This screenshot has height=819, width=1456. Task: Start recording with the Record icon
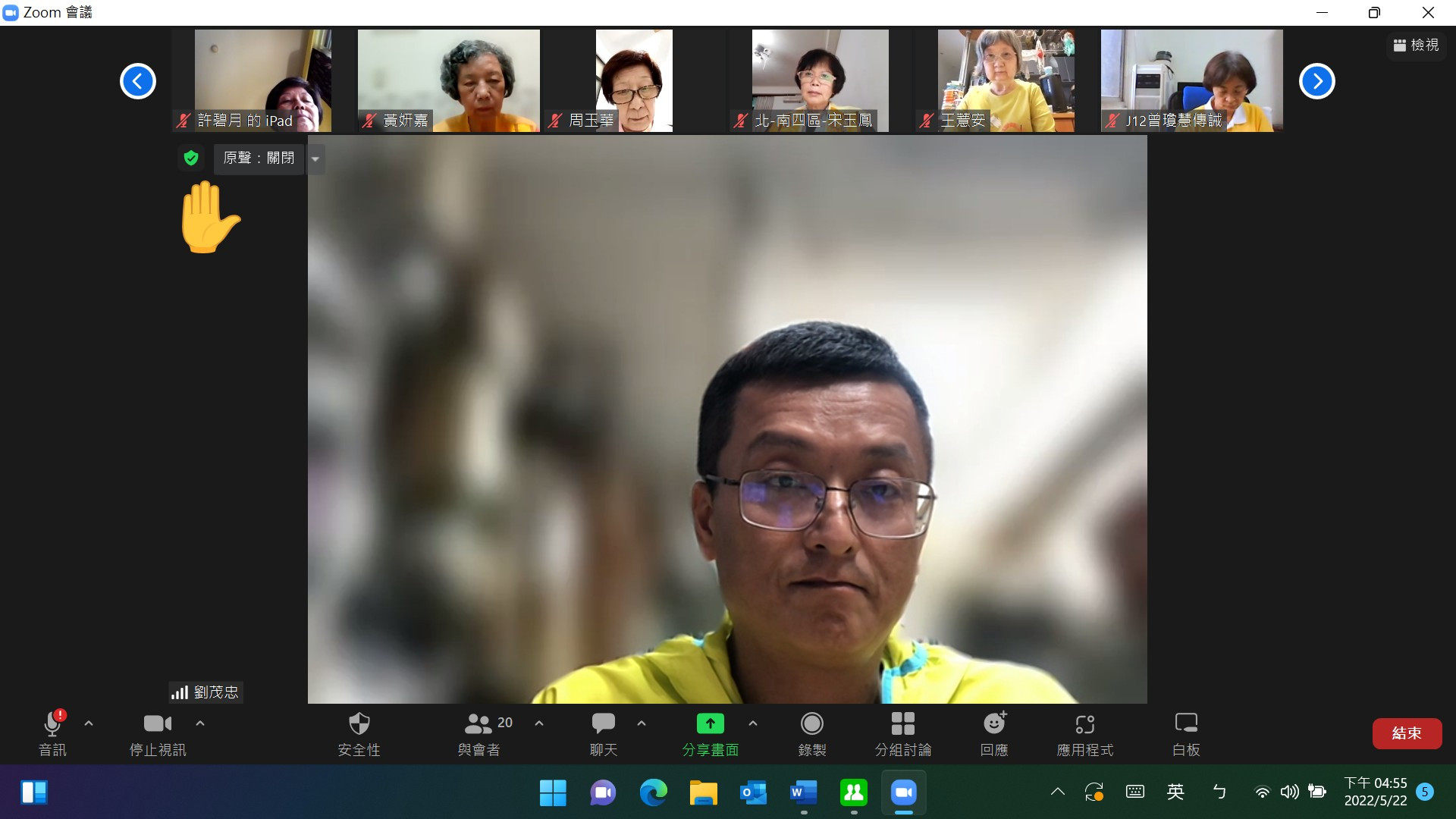pyautogui.click(x=811, y=724)
